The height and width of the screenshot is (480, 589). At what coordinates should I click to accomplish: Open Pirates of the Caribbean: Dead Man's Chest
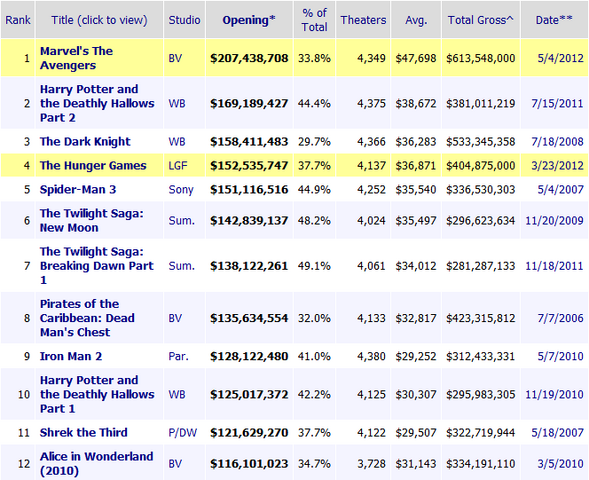pyautogui.click(x=87, y=318)
